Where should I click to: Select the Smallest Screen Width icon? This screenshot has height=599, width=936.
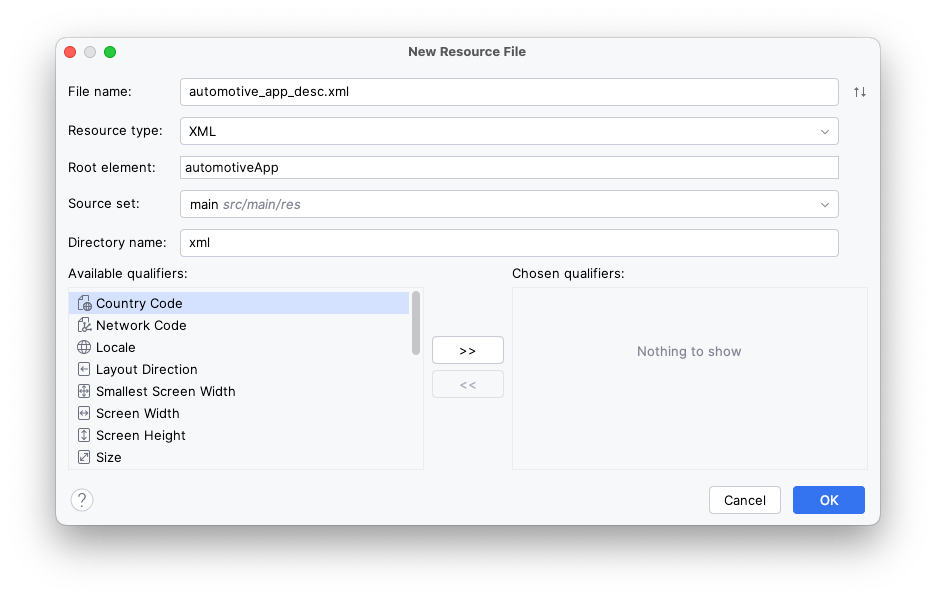(84, 391)
